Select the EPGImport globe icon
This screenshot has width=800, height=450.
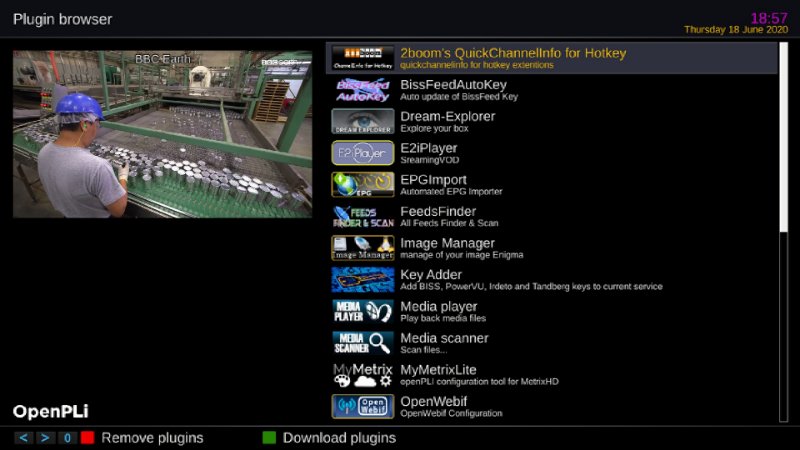[363, 185]
